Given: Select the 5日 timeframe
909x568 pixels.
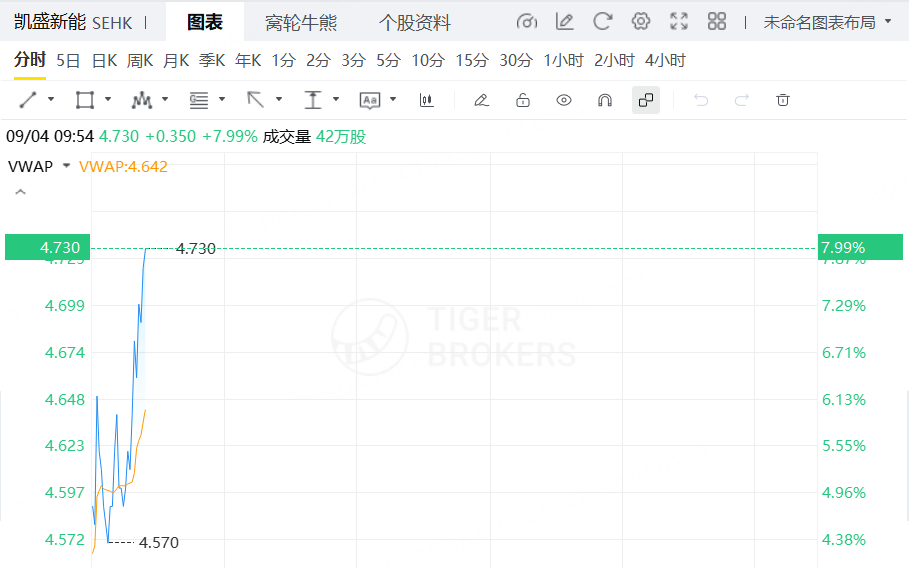Looking at the screenshot, I should point(68,60).
